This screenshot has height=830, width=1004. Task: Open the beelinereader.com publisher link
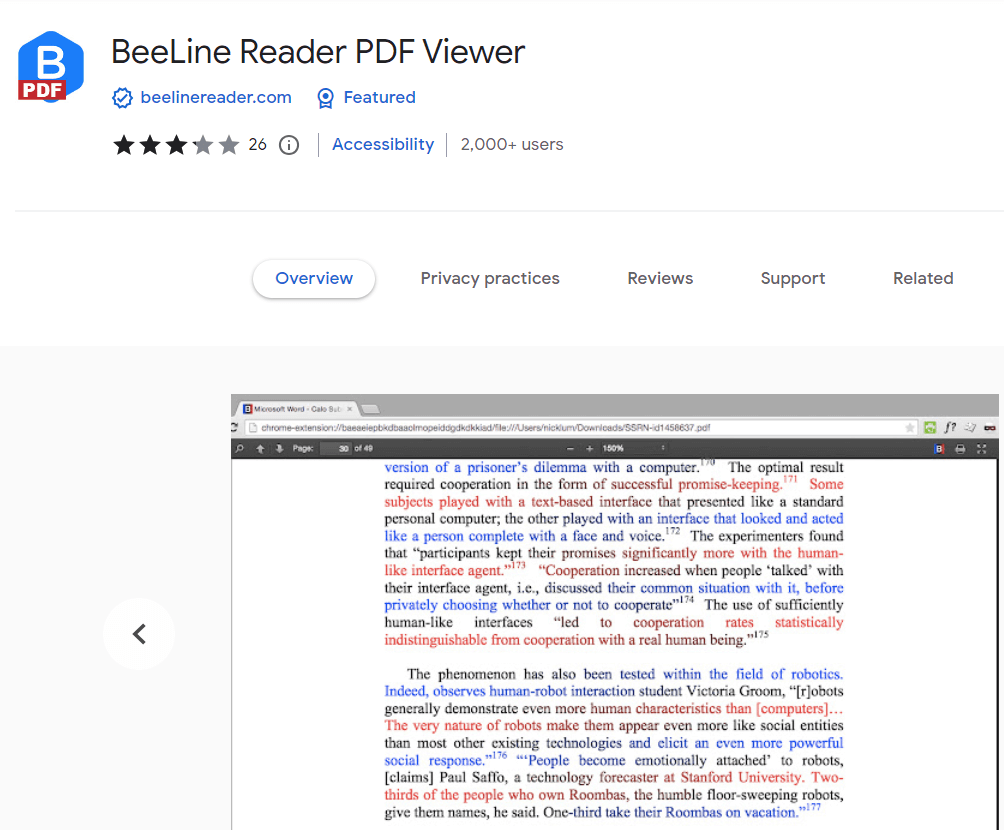coord(216,97)
